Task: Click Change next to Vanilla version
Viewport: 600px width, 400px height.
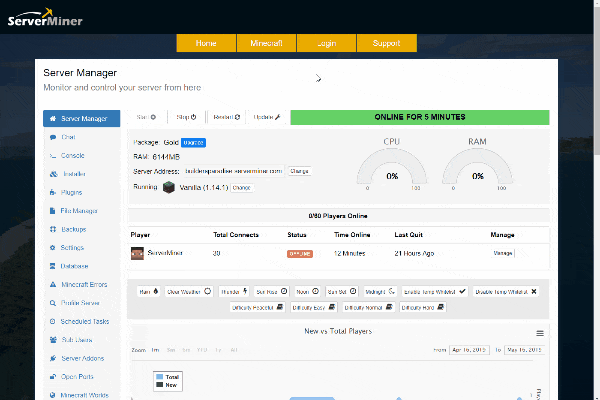Action: pos(241,188)
